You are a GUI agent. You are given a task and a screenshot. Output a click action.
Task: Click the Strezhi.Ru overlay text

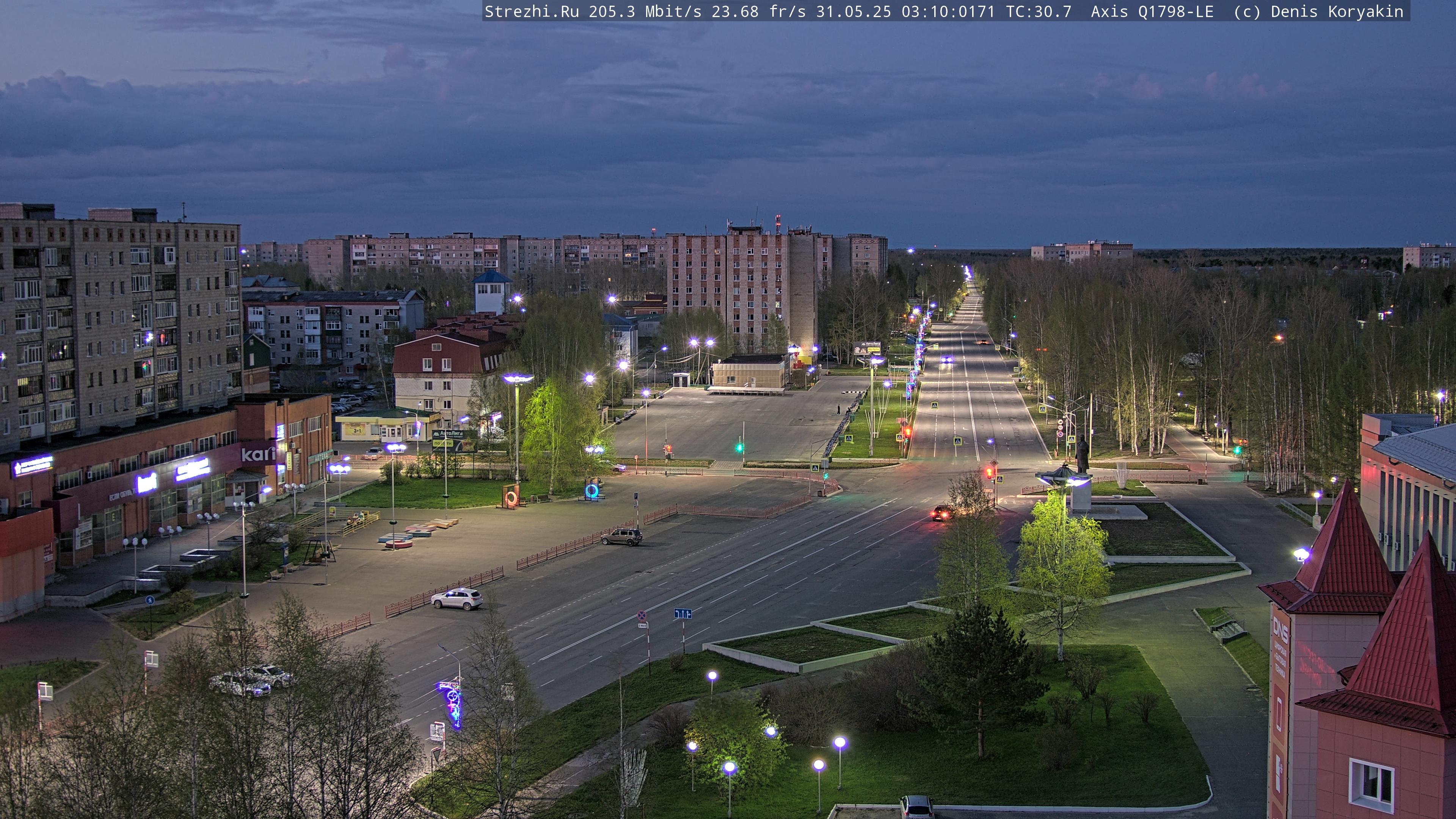[x=531, y=11]
